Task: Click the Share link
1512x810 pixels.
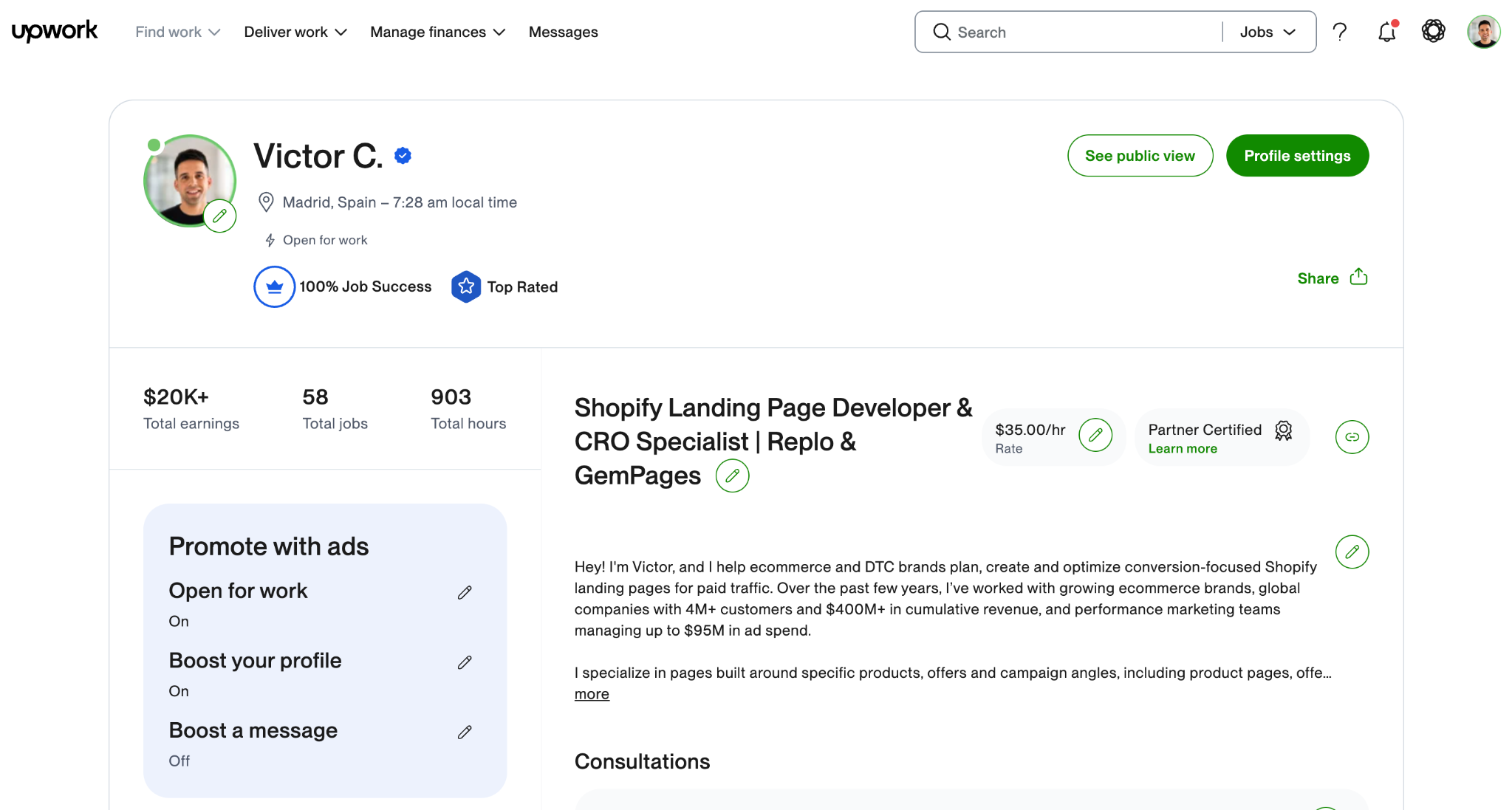Action: point(1318,278)
